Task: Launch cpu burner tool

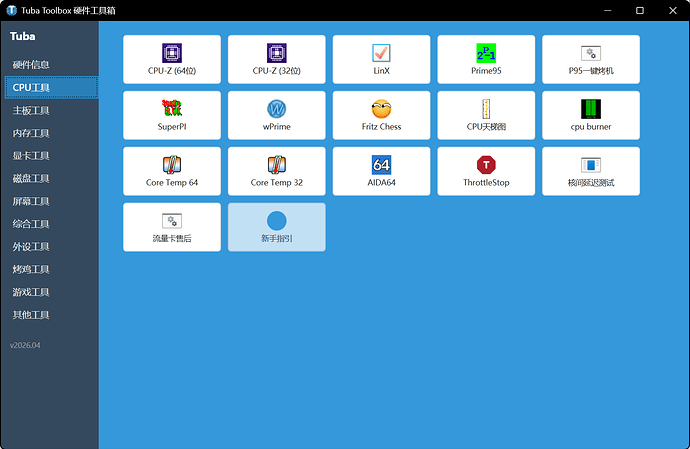Action: [x=591, y=115]
